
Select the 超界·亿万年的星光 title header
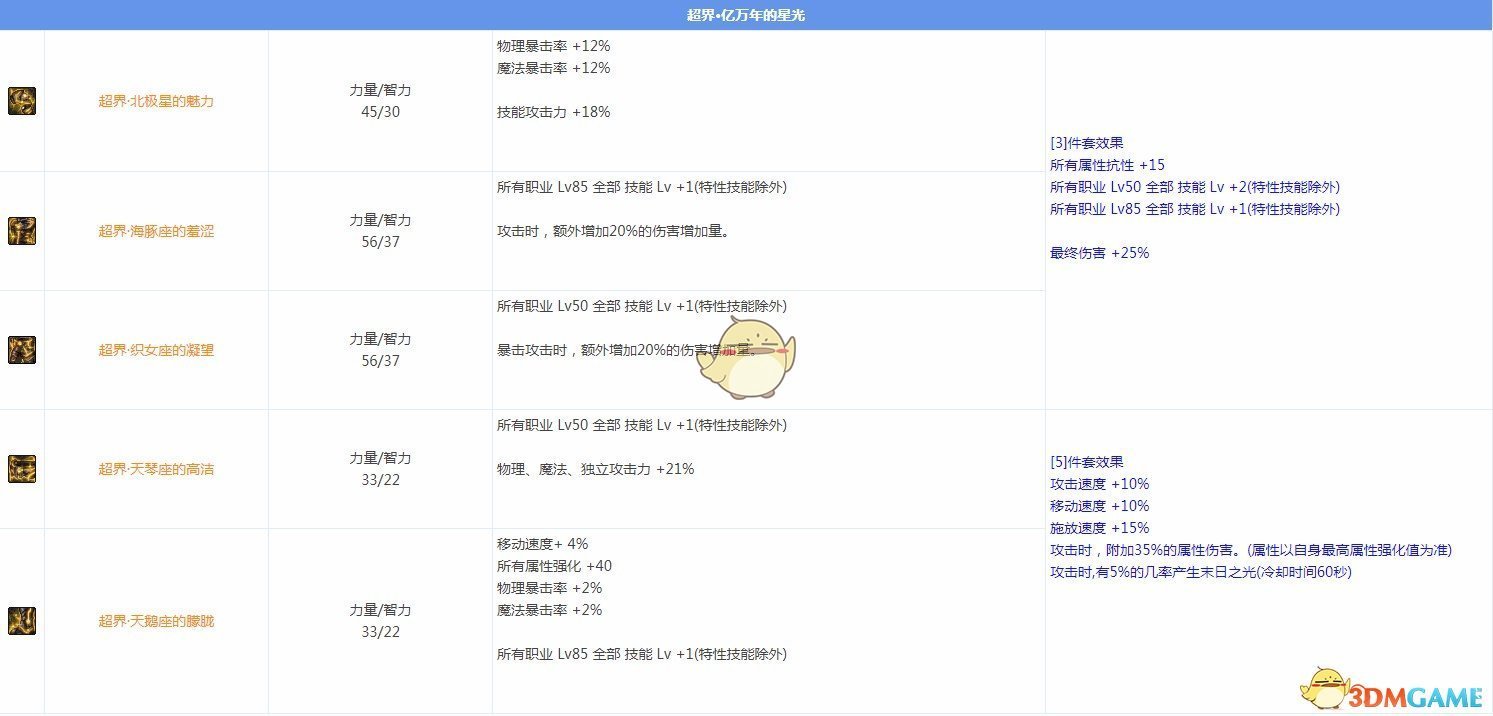coord(746,15)
